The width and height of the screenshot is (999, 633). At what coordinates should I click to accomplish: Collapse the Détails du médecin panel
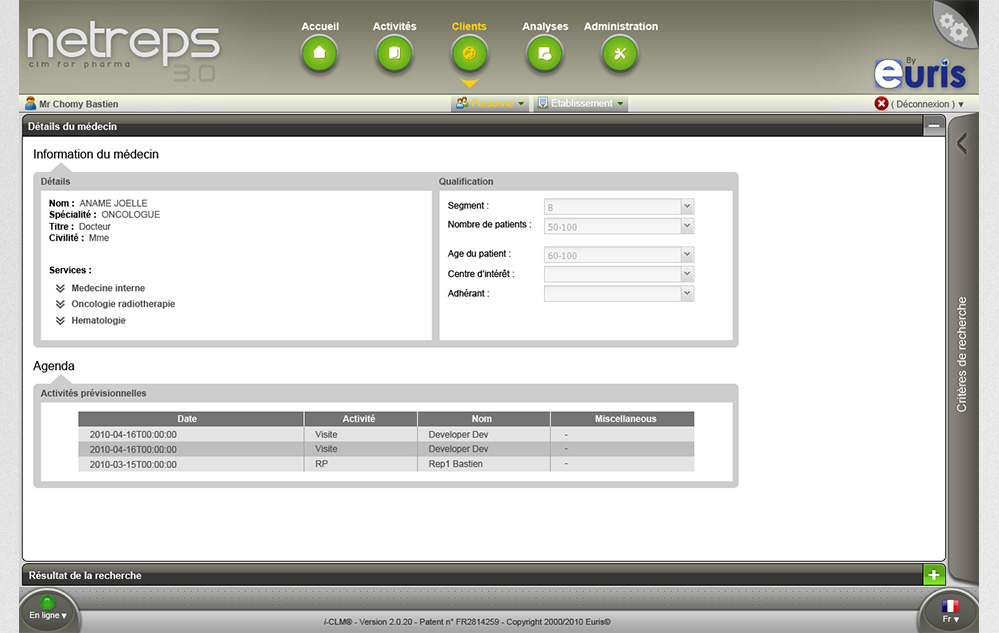933,126
